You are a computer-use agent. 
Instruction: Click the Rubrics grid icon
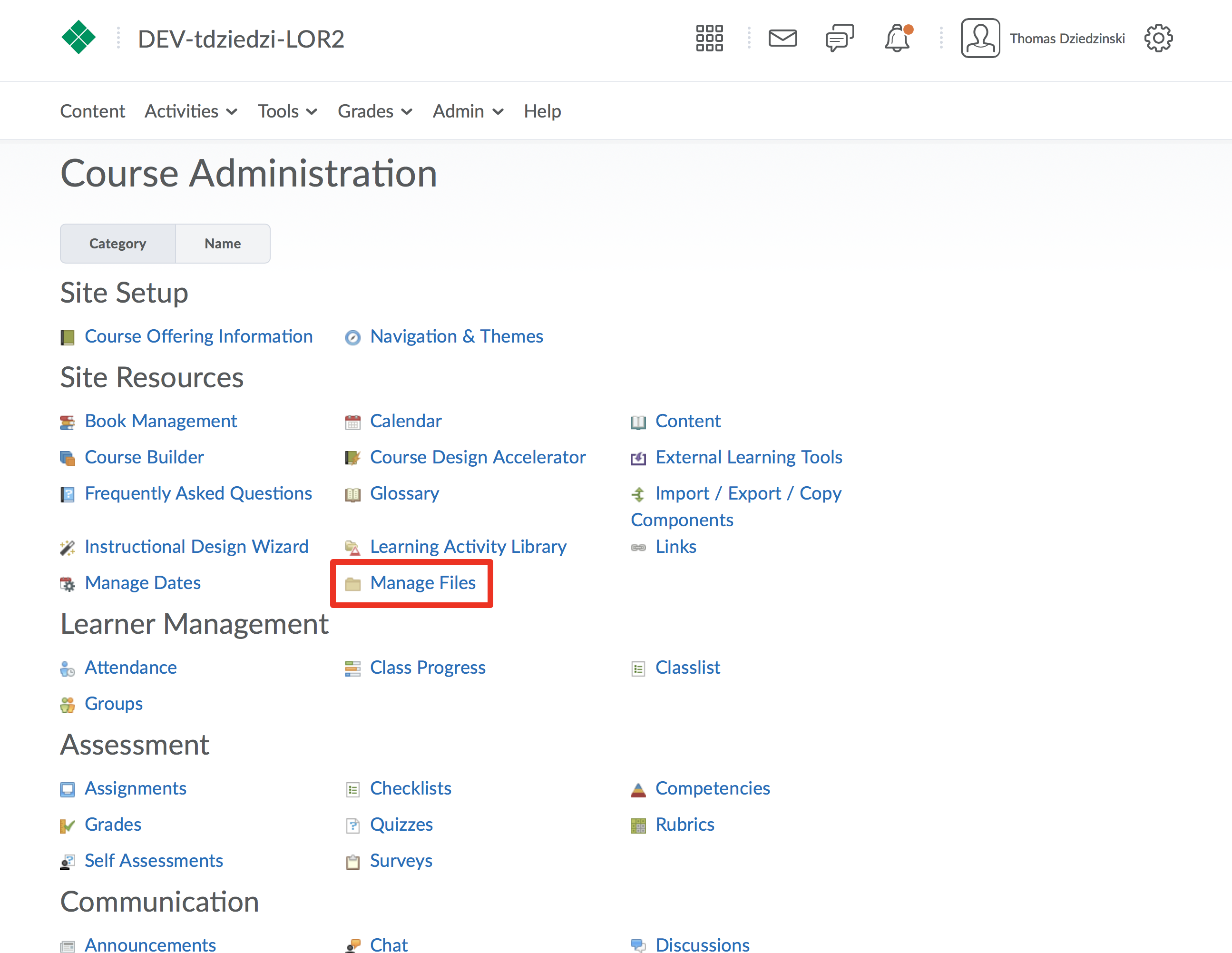638,825
